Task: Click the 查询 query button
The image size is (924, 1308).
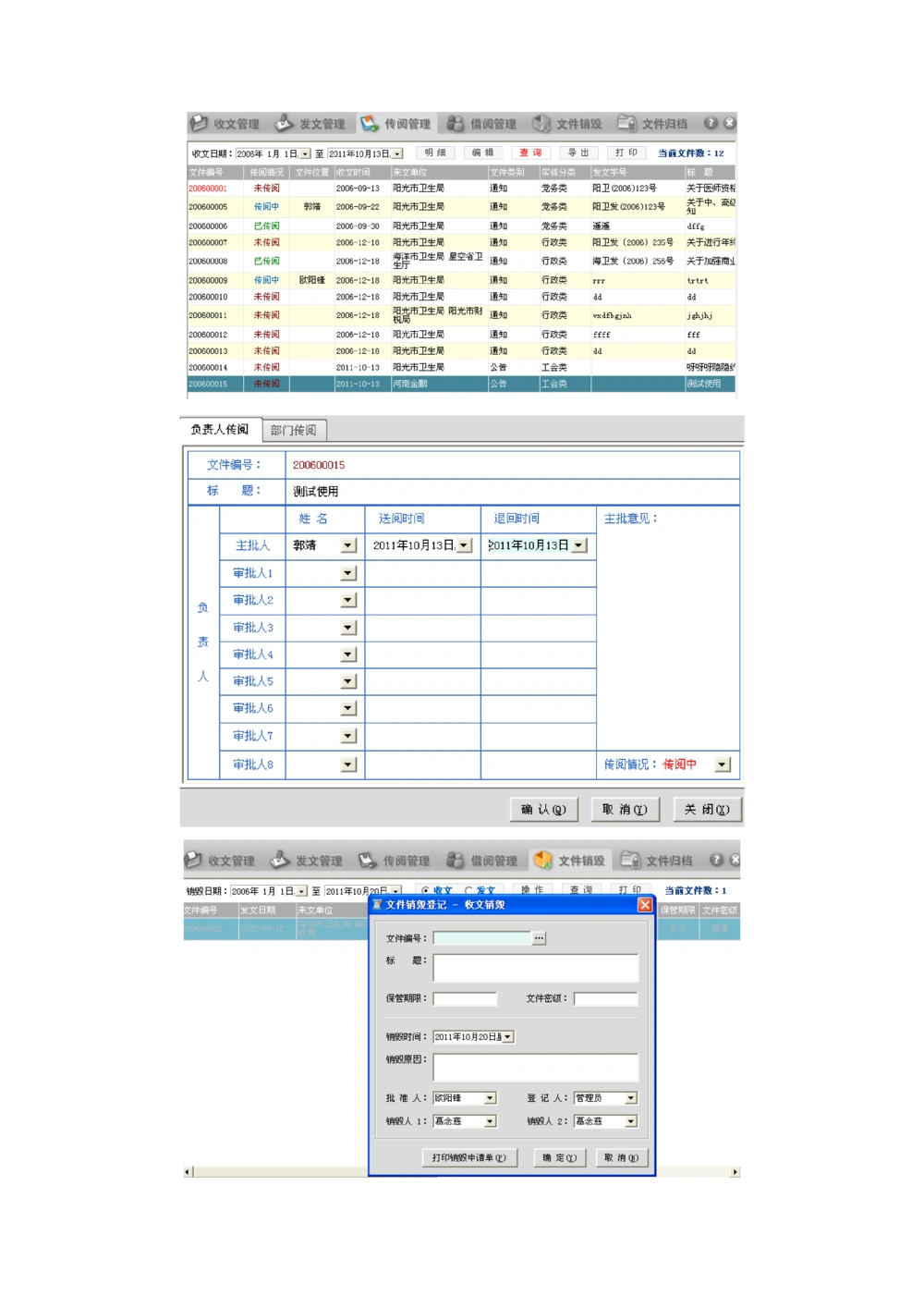Action: coord(532,153)
